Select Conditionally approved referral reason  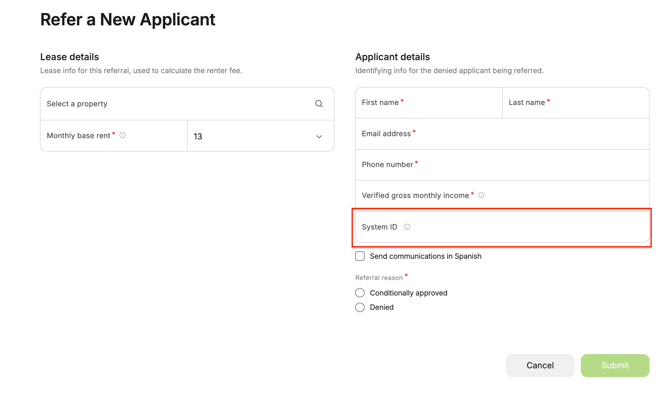pos(360,293)
